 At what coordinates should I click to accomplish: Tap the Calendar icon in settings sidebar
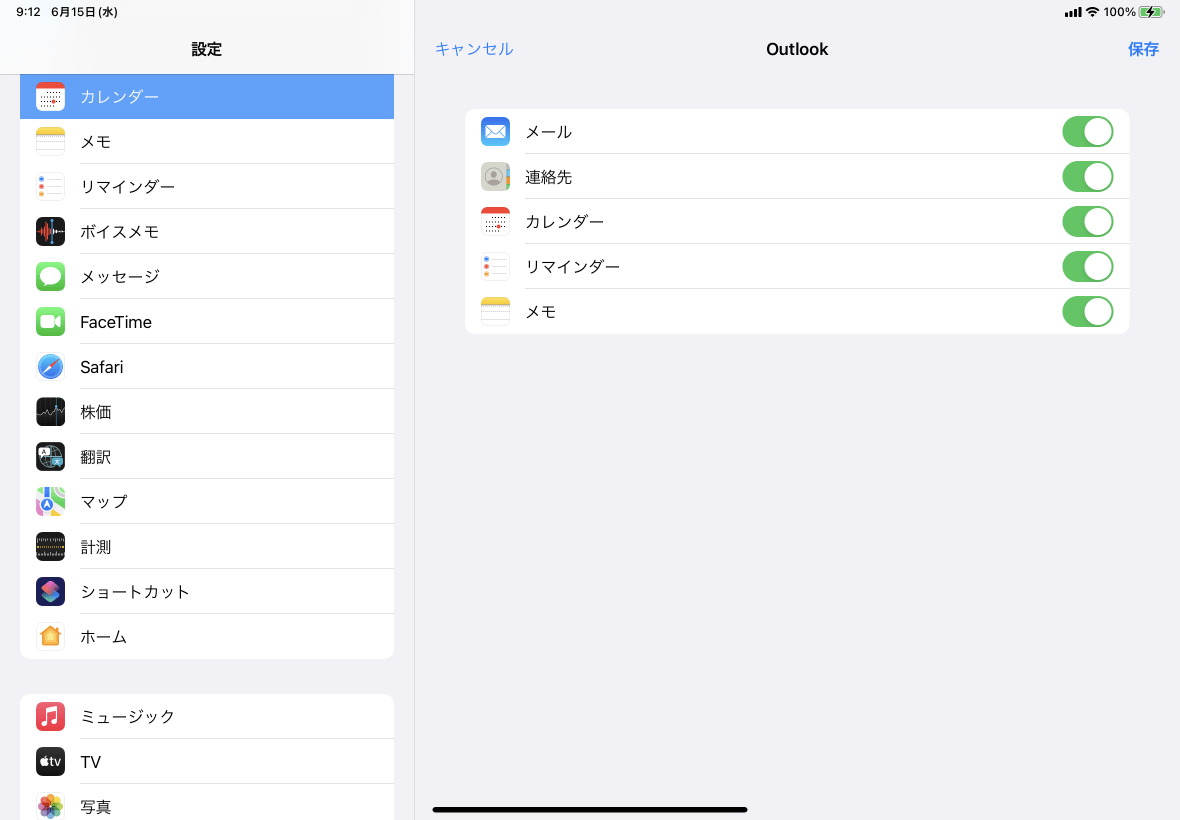(x=50, y=96)
